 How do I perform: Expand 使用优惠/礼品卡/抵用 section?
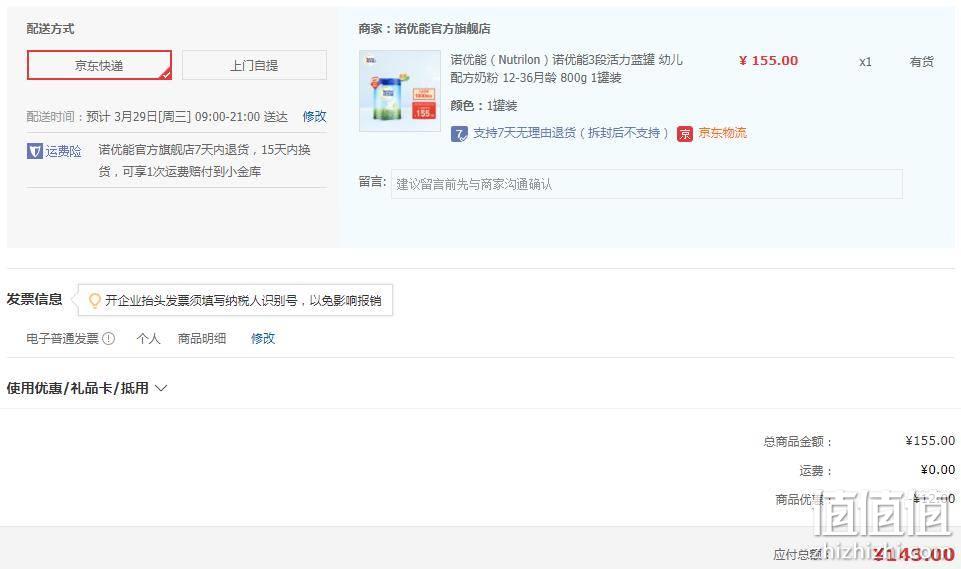pyautogui.click(x=86, y=388)
